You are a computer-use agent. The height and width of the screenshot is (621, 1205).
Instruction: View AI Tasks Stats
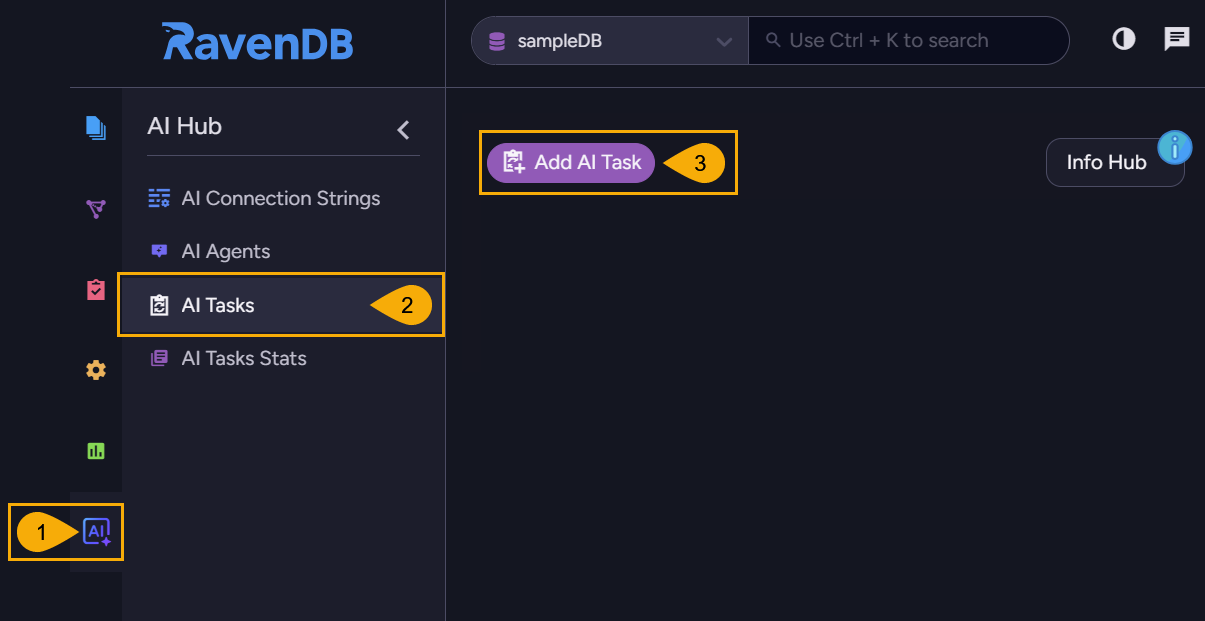click(244, 358)
